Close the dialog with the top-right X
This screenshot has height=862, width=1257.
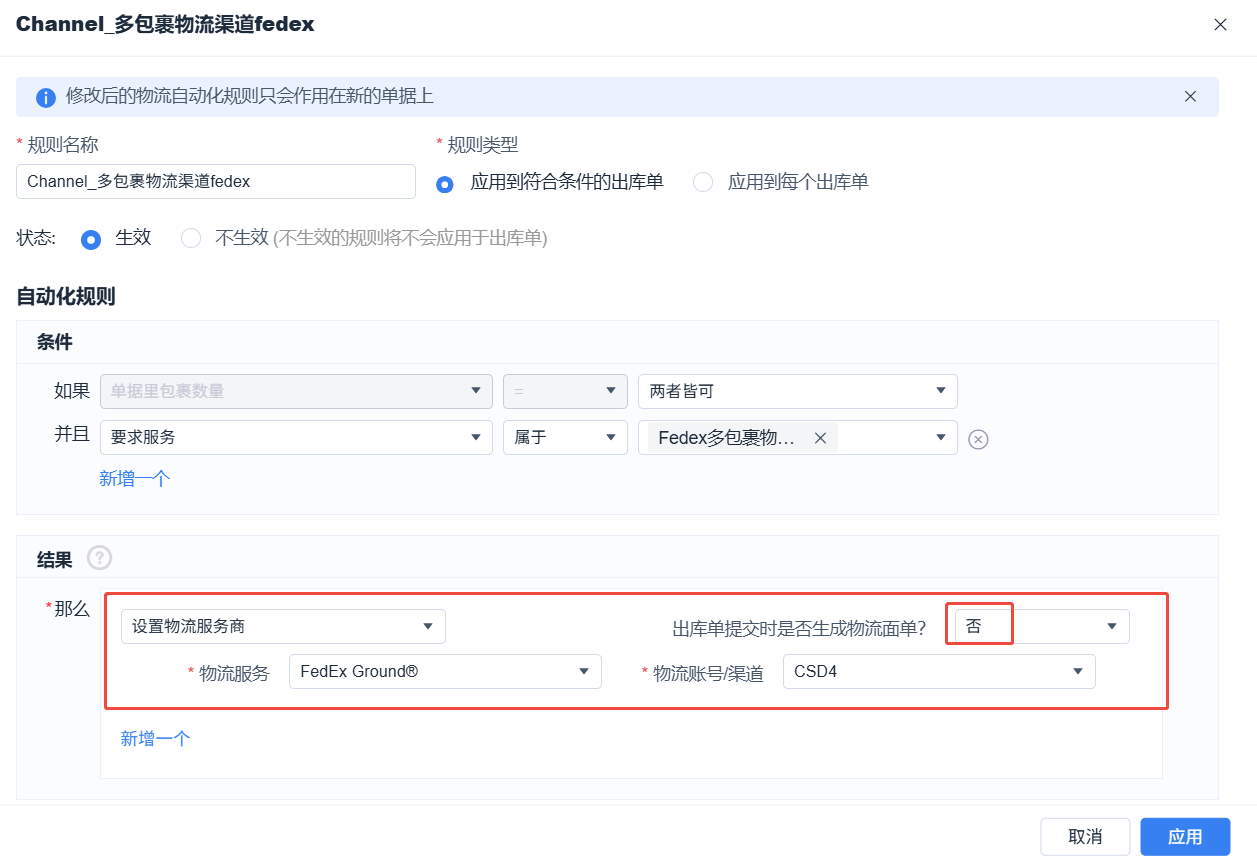click(1220, 25)
